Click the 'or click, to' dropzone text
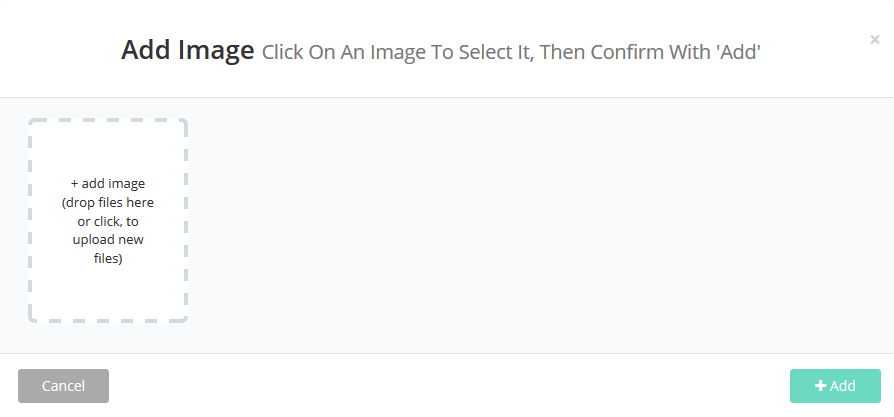894x417 pixels. [x=108, y=221]
